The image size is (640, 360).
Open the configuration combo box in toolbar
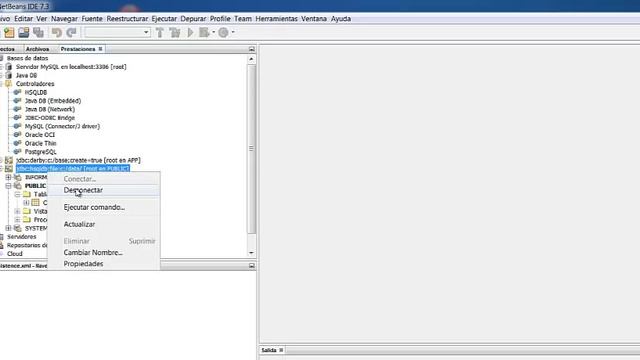click(118, 32)
